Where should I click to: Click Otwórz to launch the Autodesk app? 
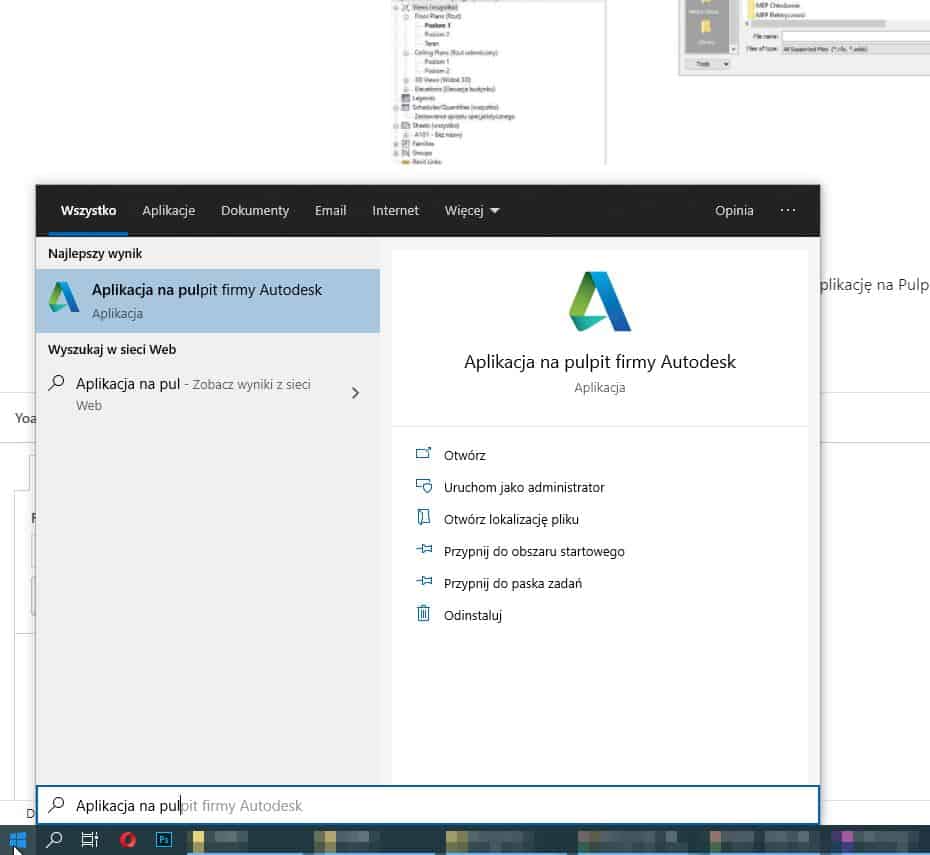click(x=466, y=455)
